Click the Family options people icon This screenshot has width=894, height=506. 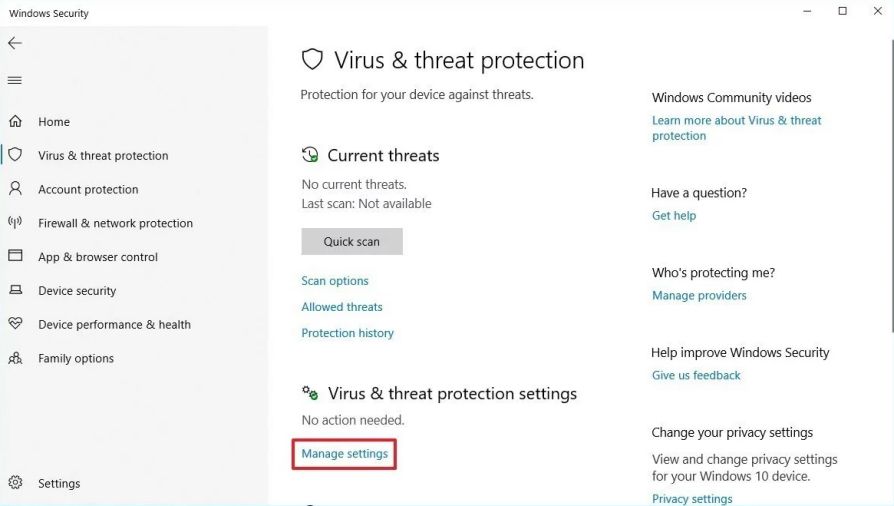click(15, 358)
